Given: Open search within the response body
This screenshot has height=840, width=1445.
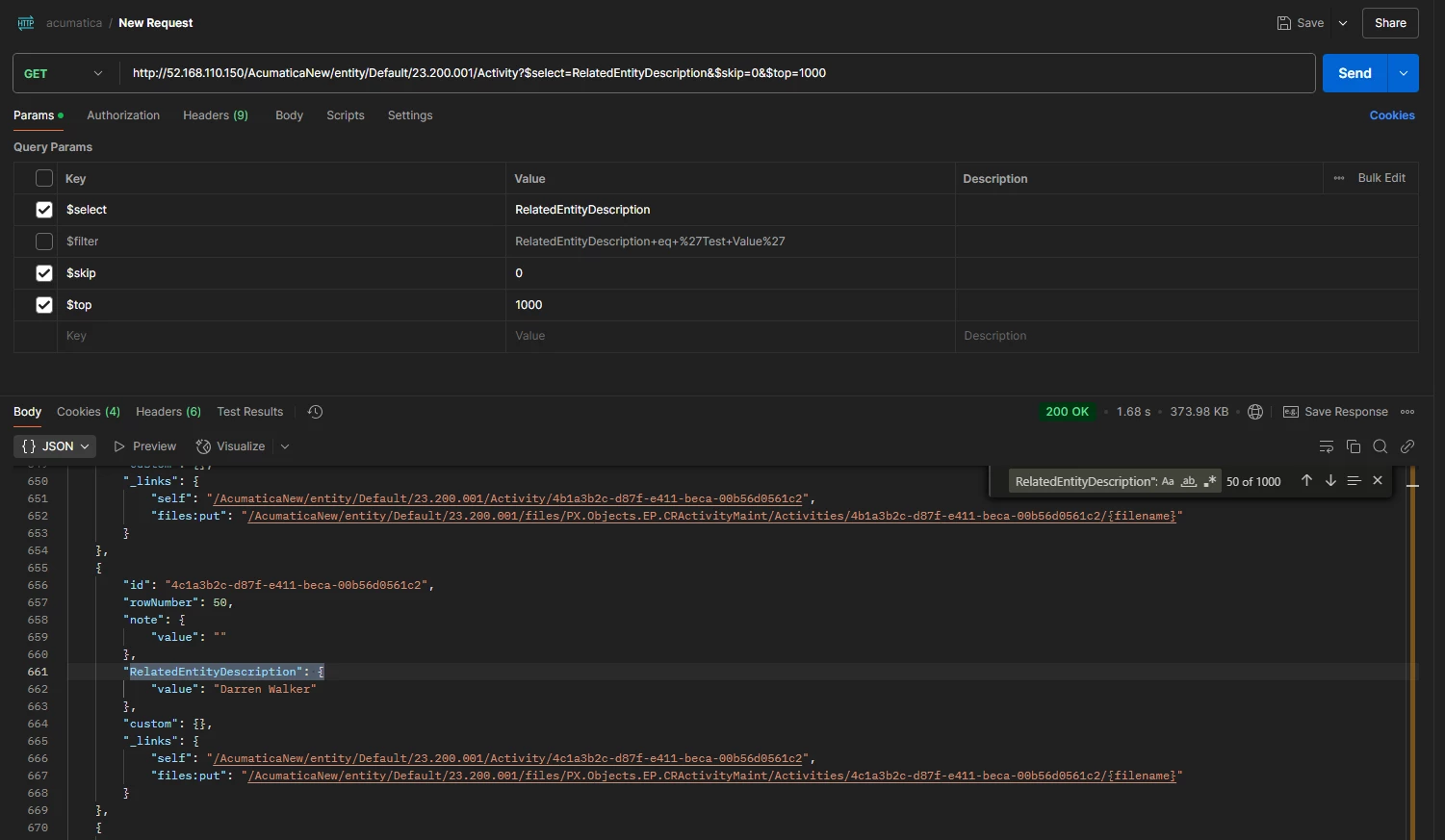Looking at the screenshot, I should coord(1380,445).
